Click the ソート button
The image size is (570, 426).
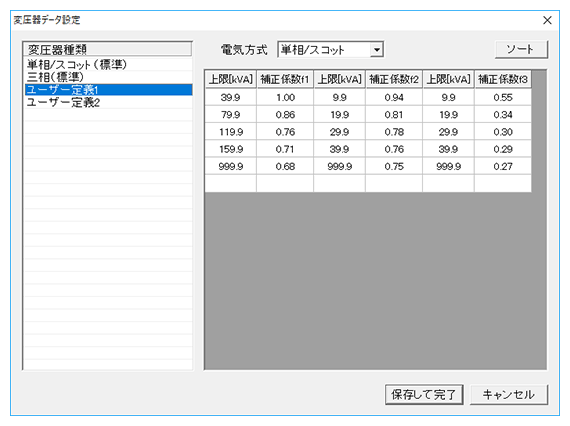click(x=521, y=49)
